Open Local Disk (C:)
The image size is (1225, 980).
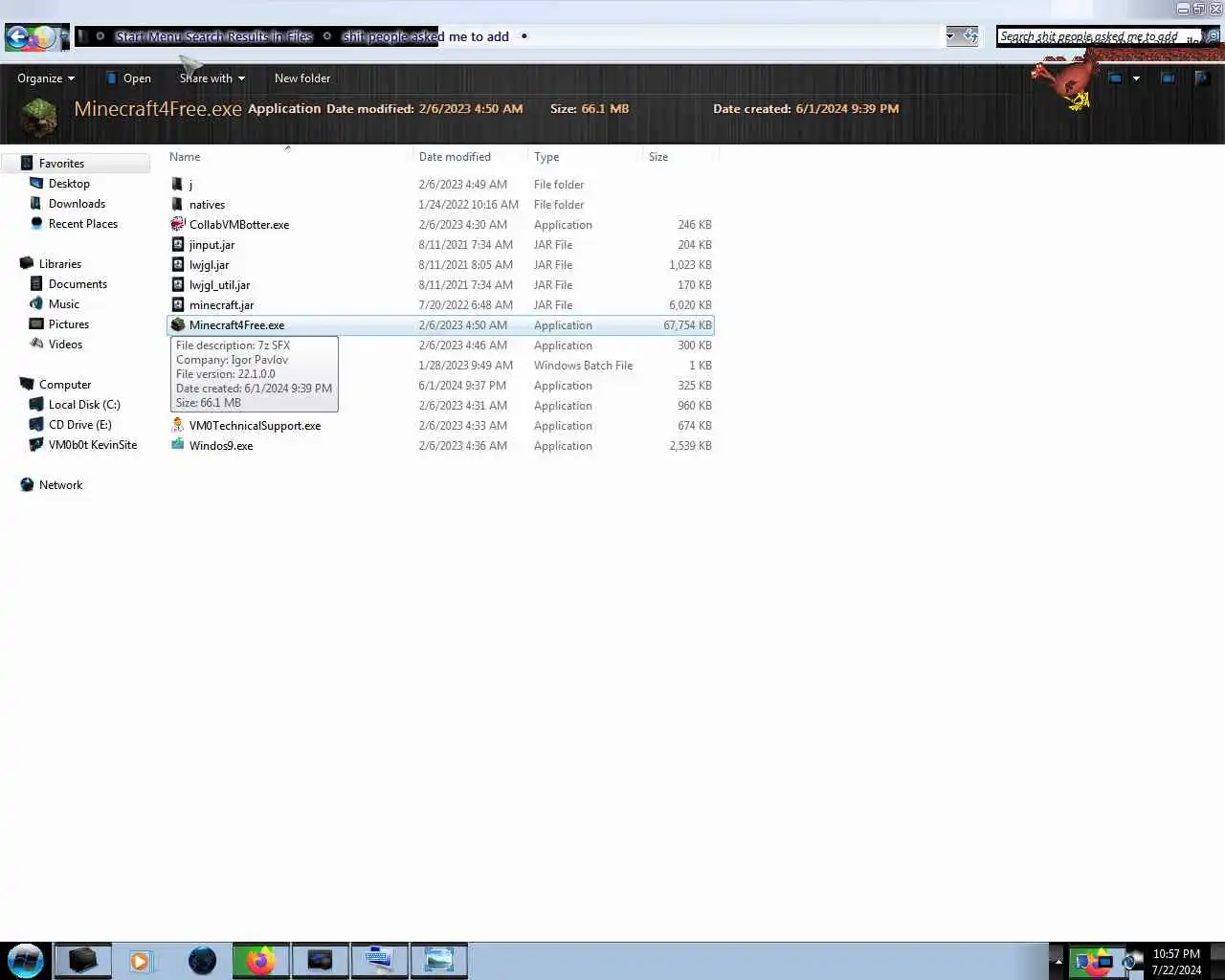[84, 405]
